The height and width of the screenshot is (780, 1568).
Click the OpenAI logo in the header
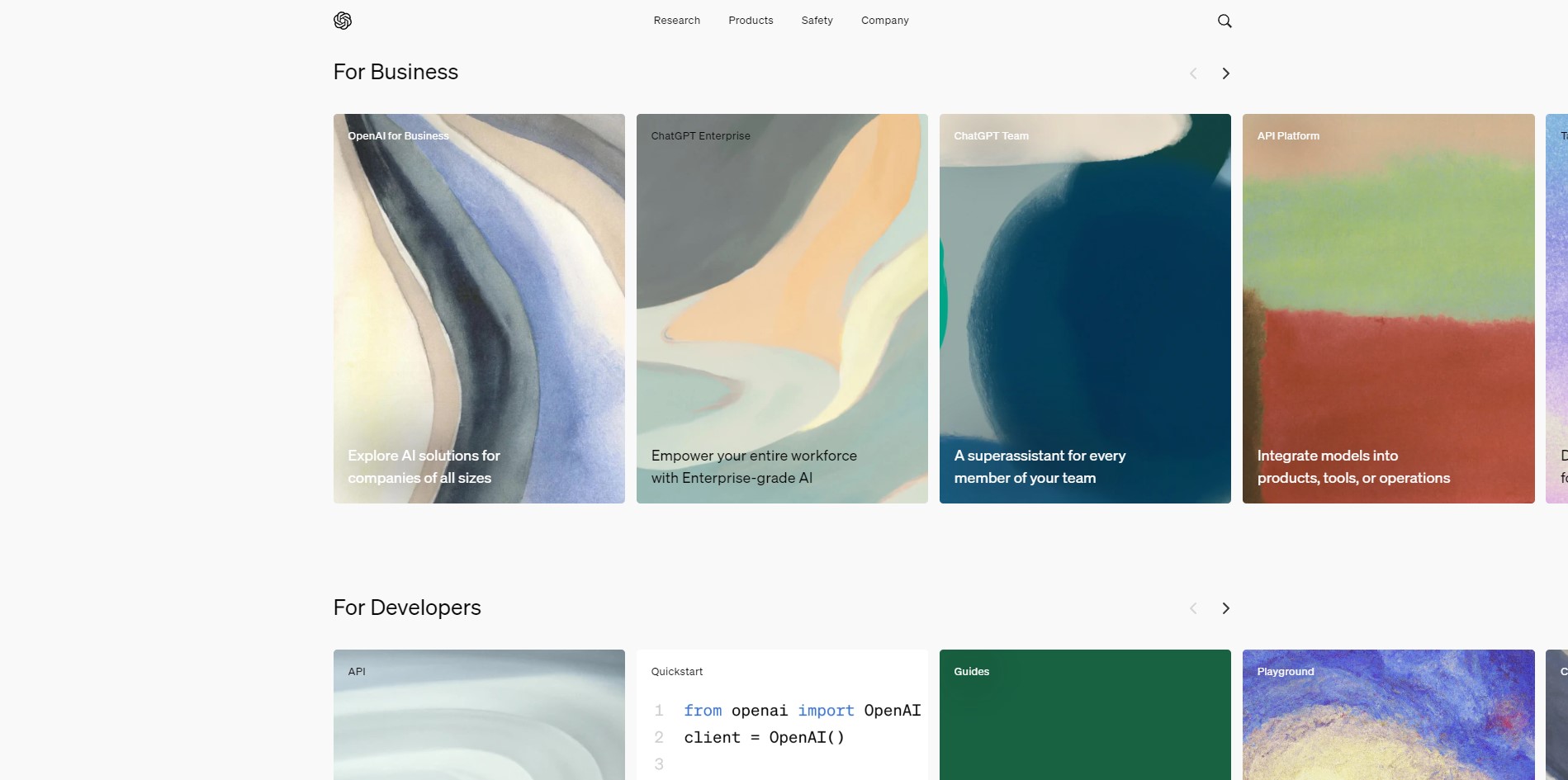[343, 21]
